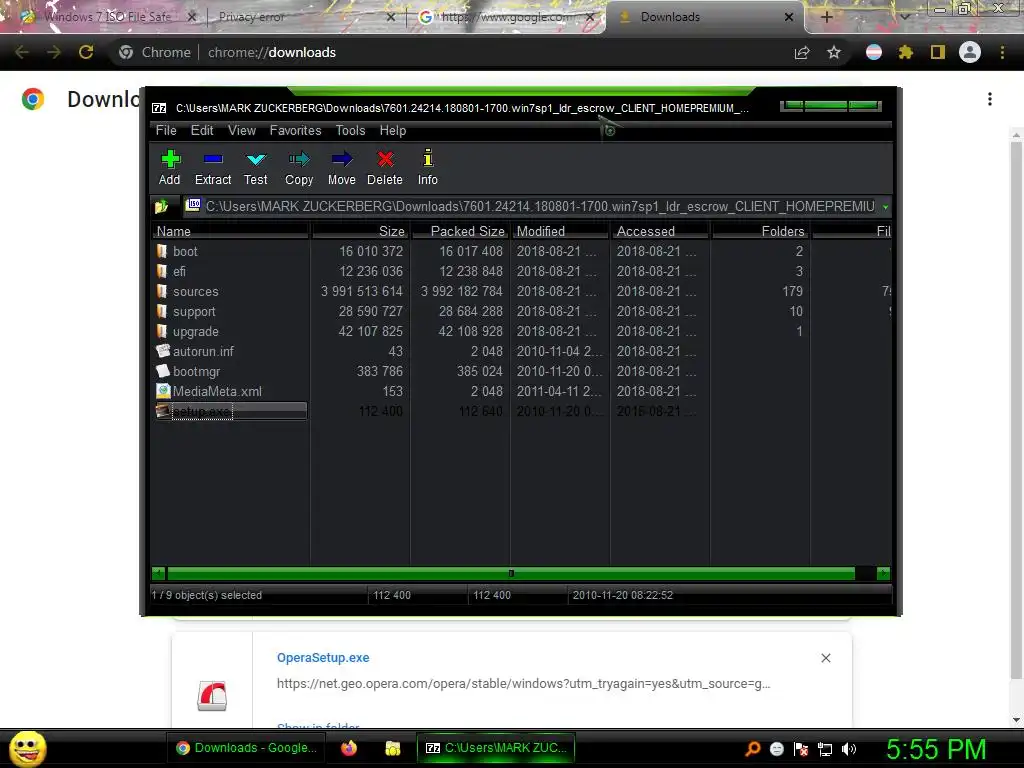
Task: Sort by the Folders column header
Action: [x=760, y=231]
